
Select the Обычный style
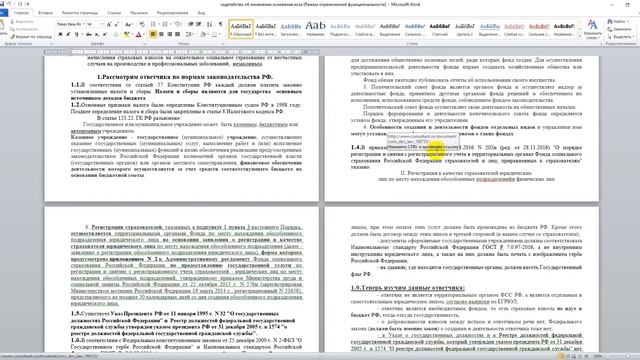click(x=241, y=29)
